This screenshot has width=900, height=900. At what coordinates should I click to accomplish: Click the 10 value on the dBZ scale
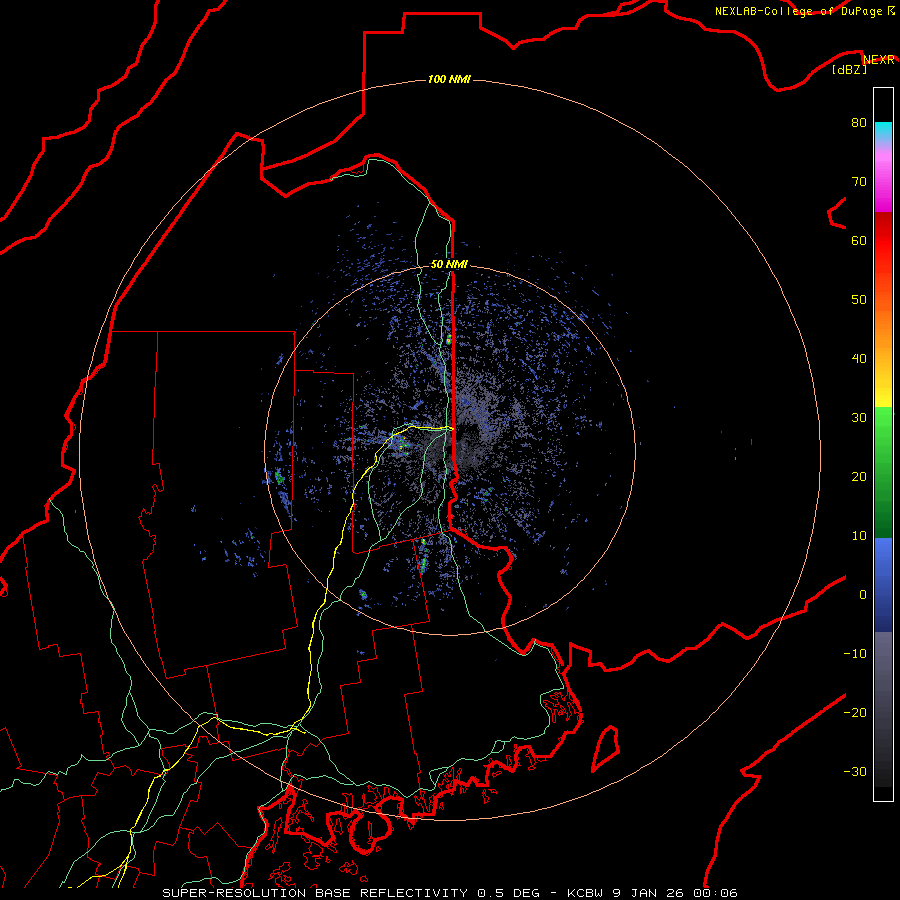859,536
